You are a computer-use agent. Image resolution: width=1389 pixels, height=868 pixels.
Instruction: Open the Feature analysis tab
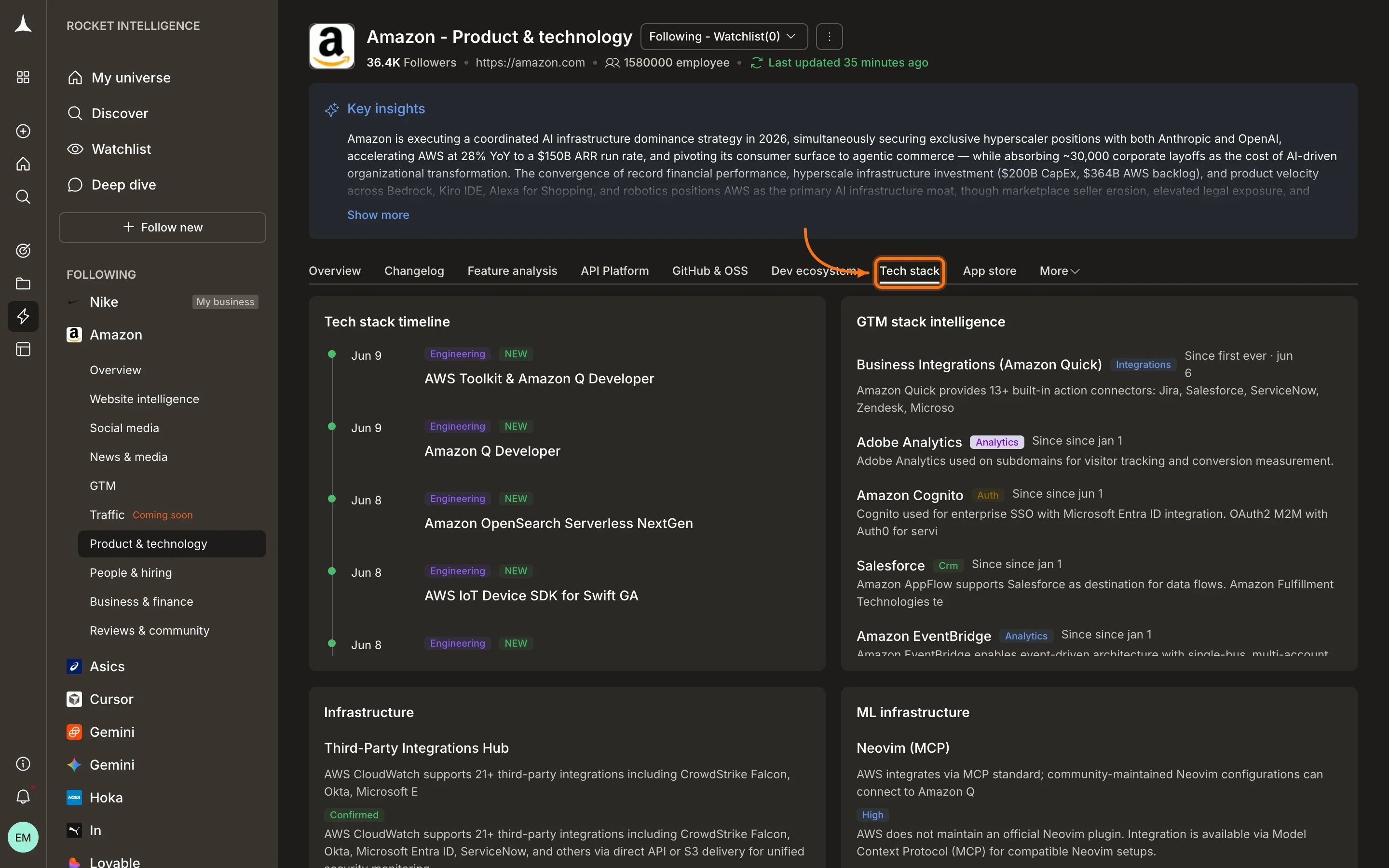tap(512, 271)
